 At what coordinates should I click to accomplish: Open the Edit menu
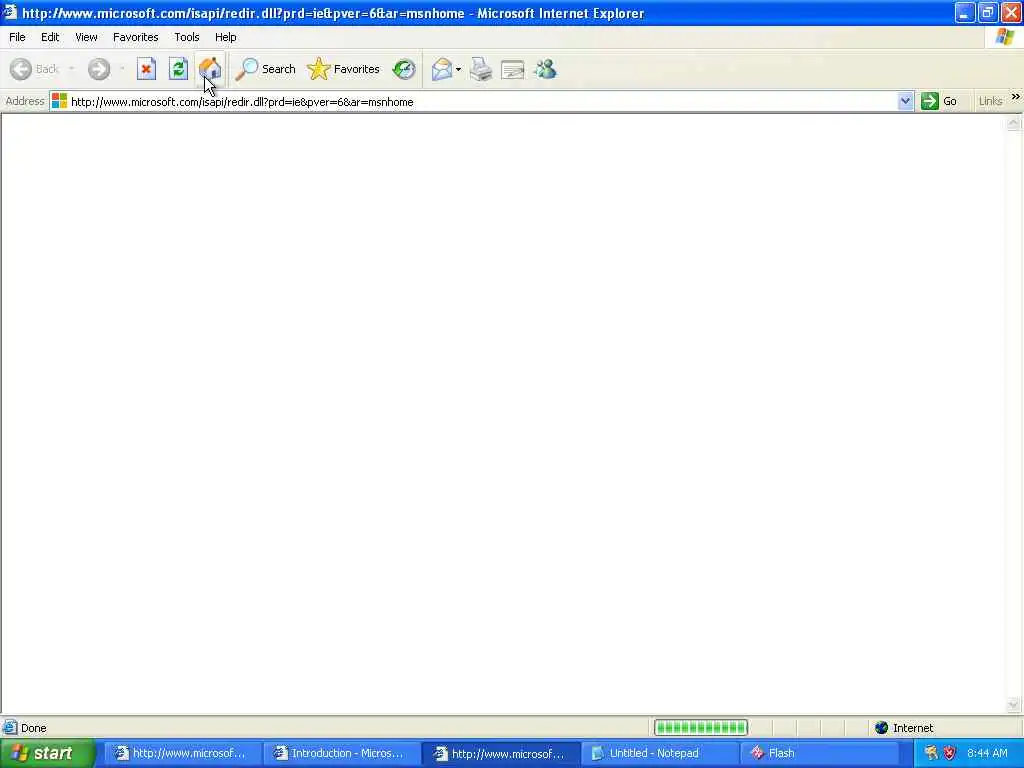tap(50, 37)
